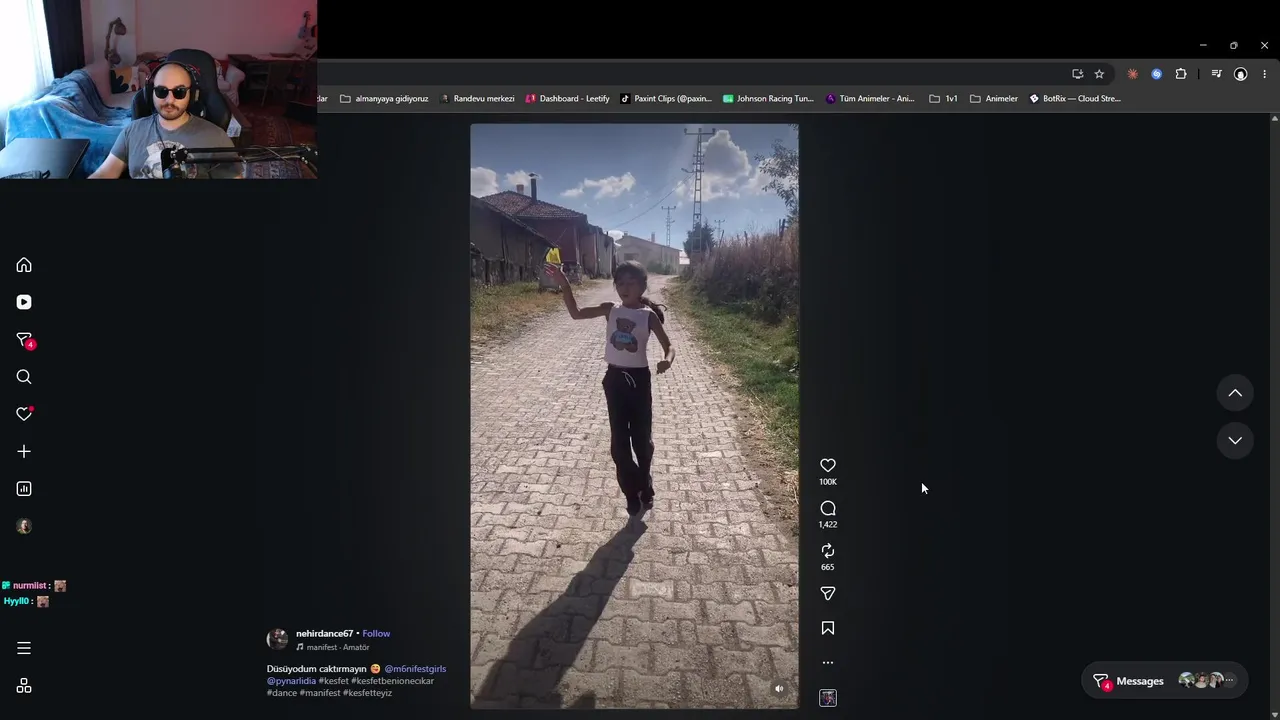Open the #kesfetbenionecikar hashtag
The height and width of the screenshot is (720, 1280).
point(392,681)
